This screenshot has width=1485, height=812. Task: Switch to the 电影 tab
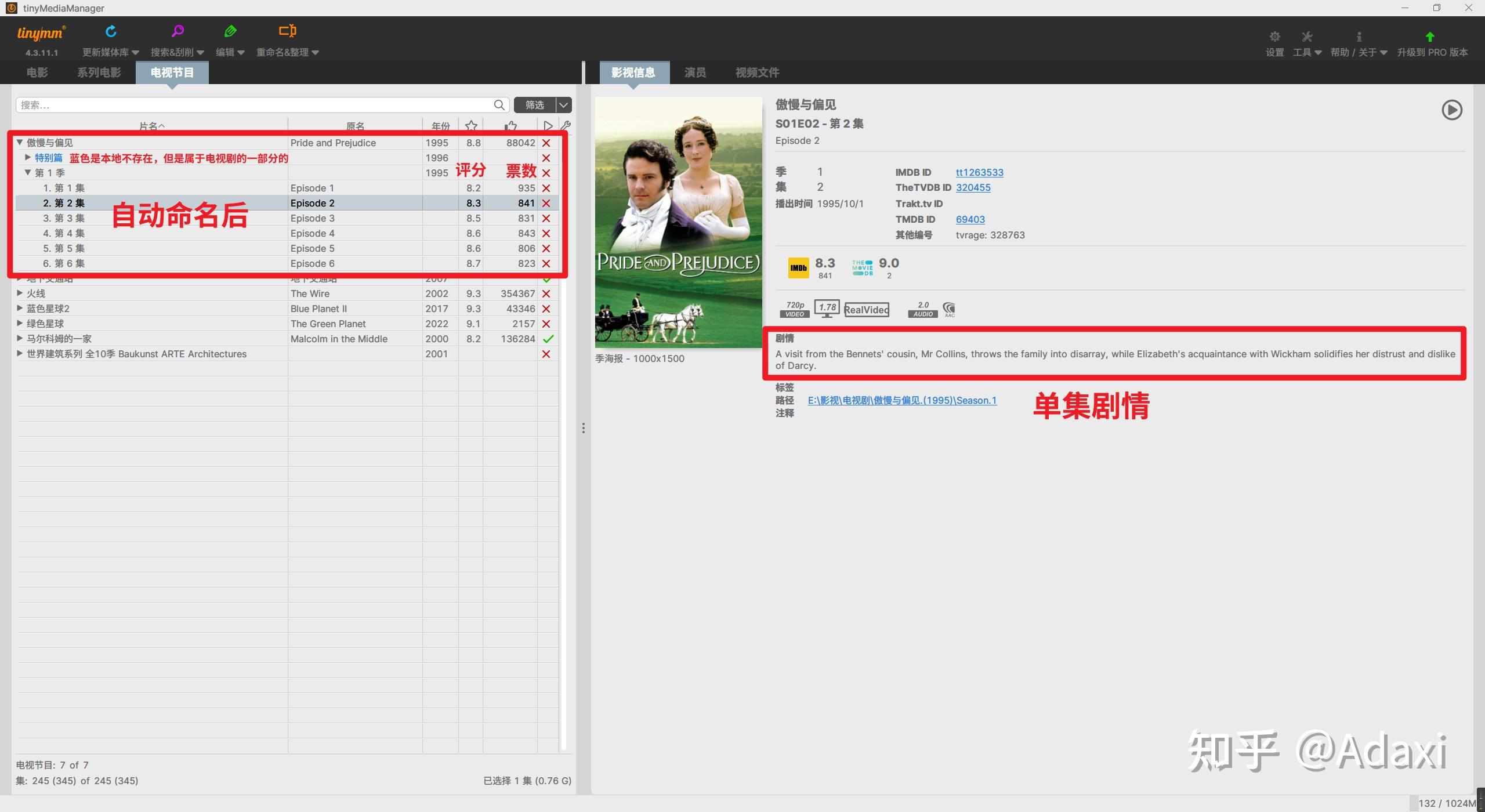(x=37, y=72)
